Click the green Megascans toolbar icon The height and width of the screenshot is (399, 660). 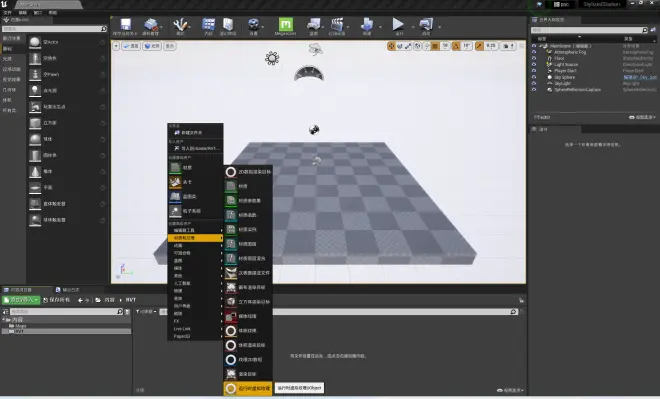click(x=285, y=24)
